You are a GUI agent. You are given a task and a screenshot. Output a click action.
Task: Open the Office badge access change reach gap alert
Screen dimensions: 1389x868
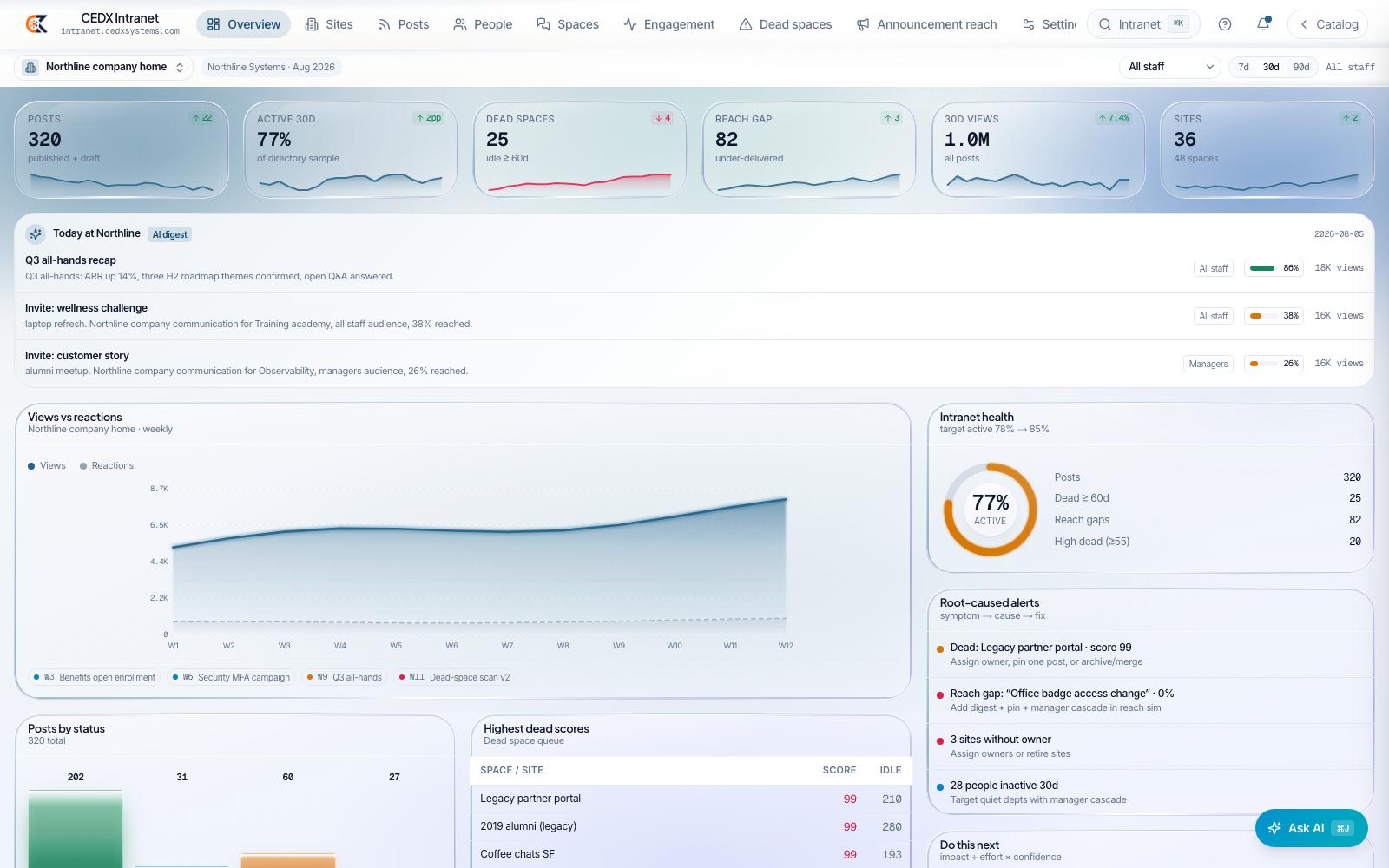coord(1150,700)
